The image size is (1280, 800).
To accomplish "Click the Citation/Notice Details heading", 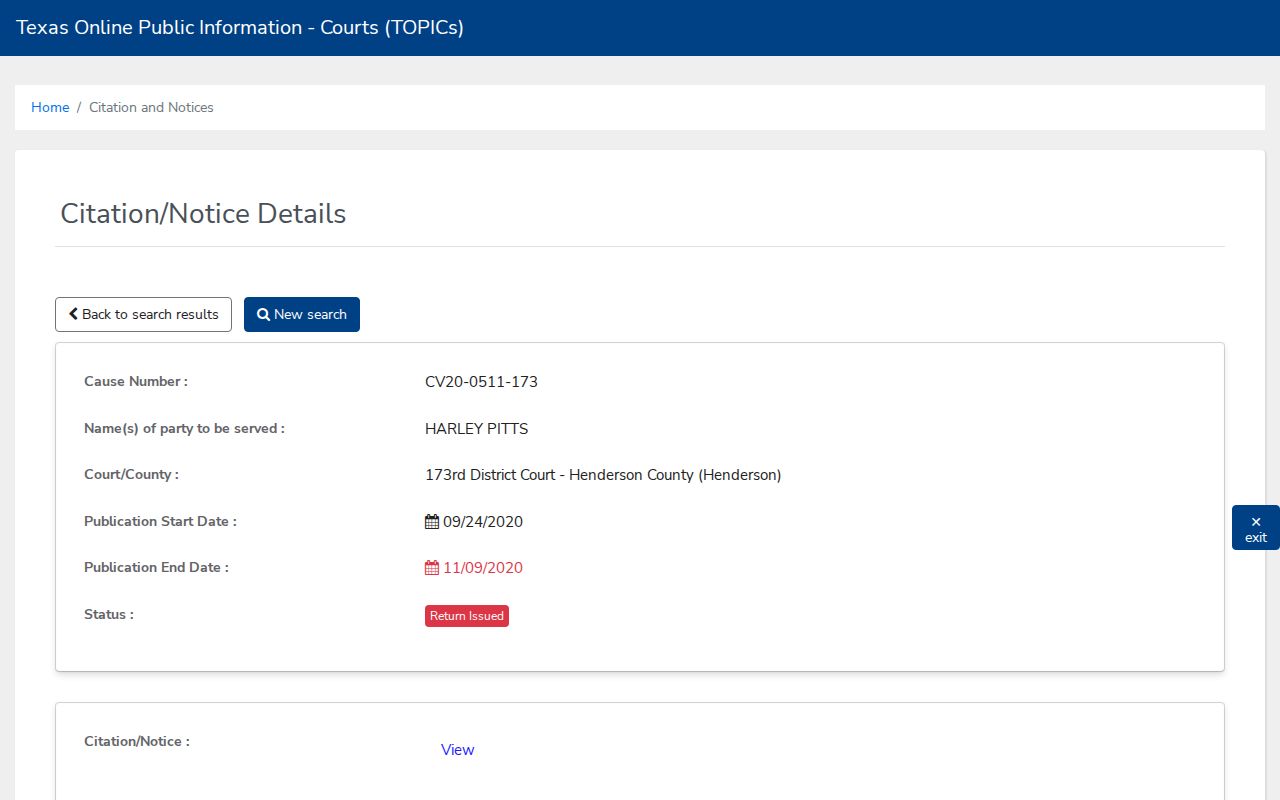I will click(203, 213).
